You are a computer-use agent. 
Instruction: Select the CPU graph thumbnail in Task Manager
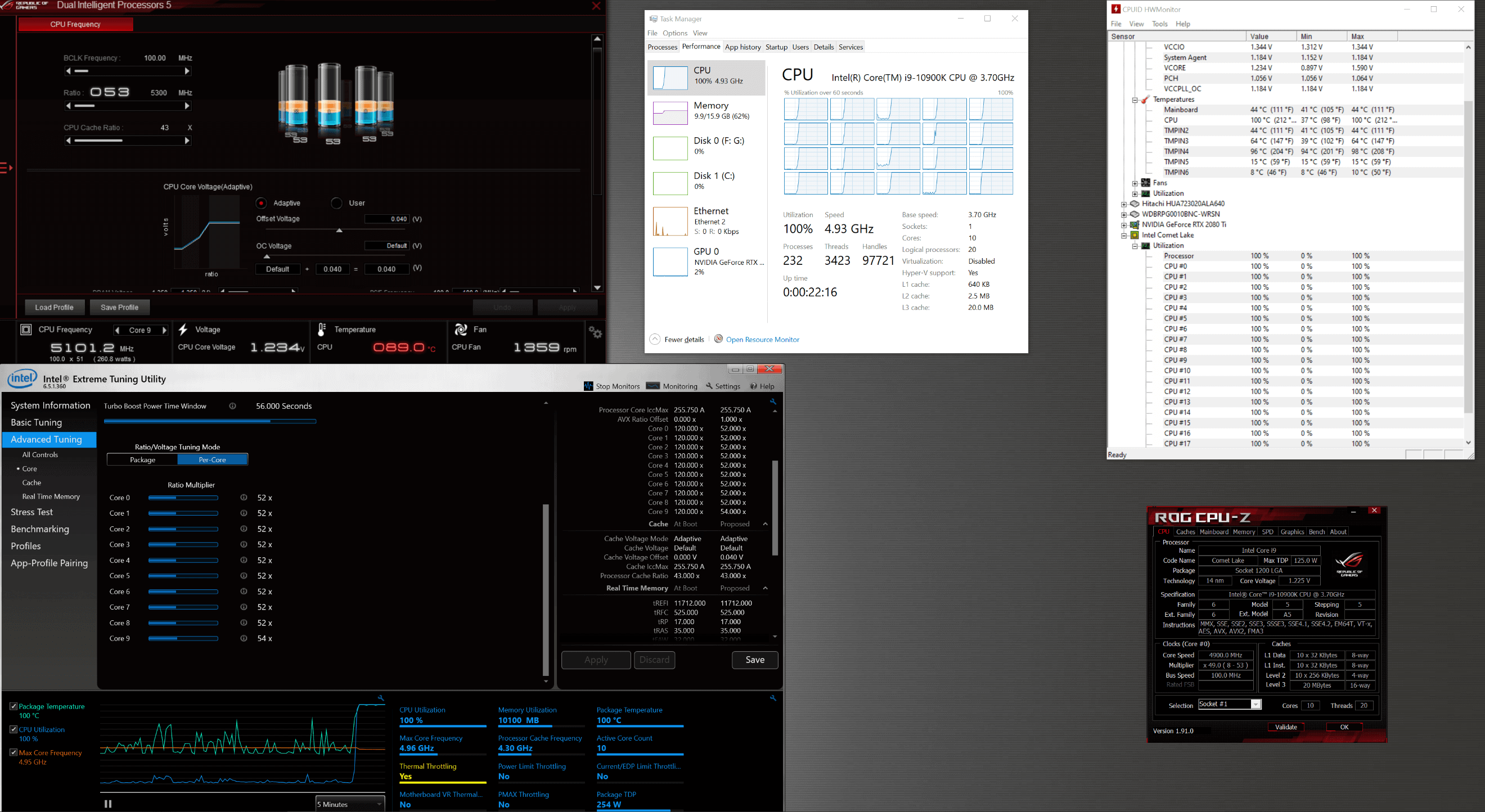pos(670,77)
